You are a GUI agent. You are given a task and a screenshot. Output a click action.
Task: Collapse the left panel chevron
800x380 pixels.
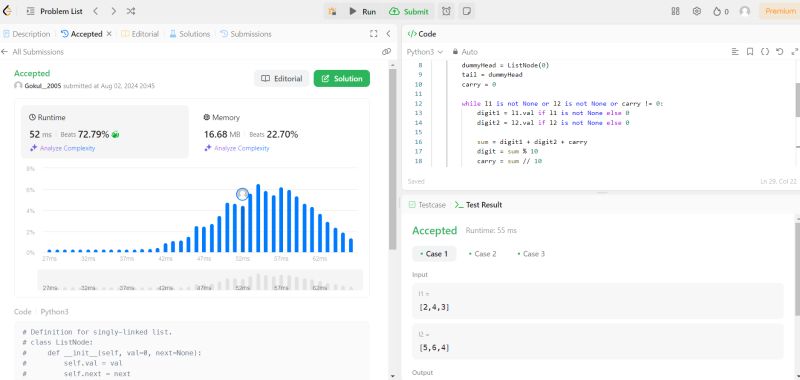[x=388, y=34]
